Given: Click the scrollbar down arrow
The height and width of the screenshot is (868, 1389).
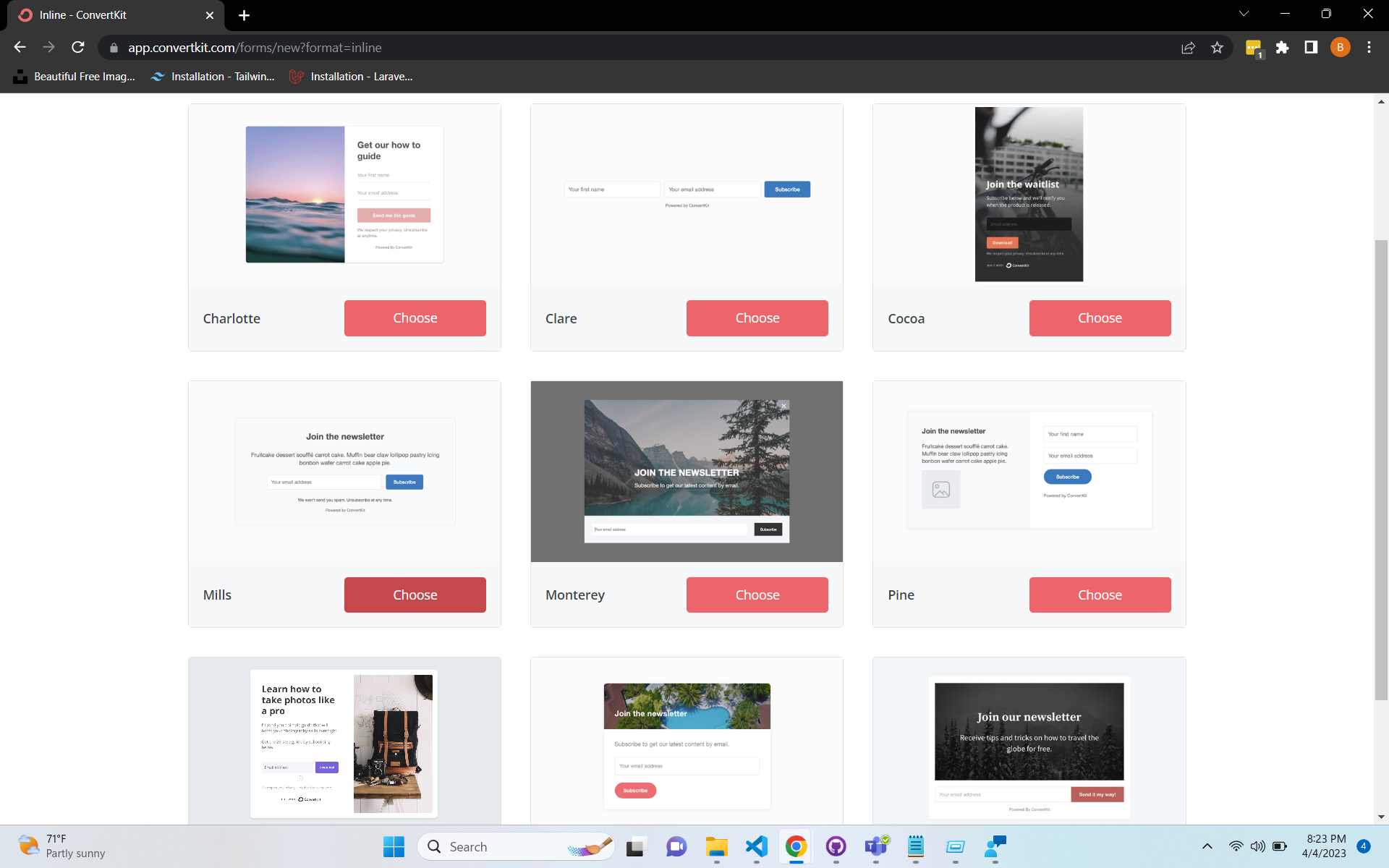Looking at the screenshot, I should pos(1381,818).
